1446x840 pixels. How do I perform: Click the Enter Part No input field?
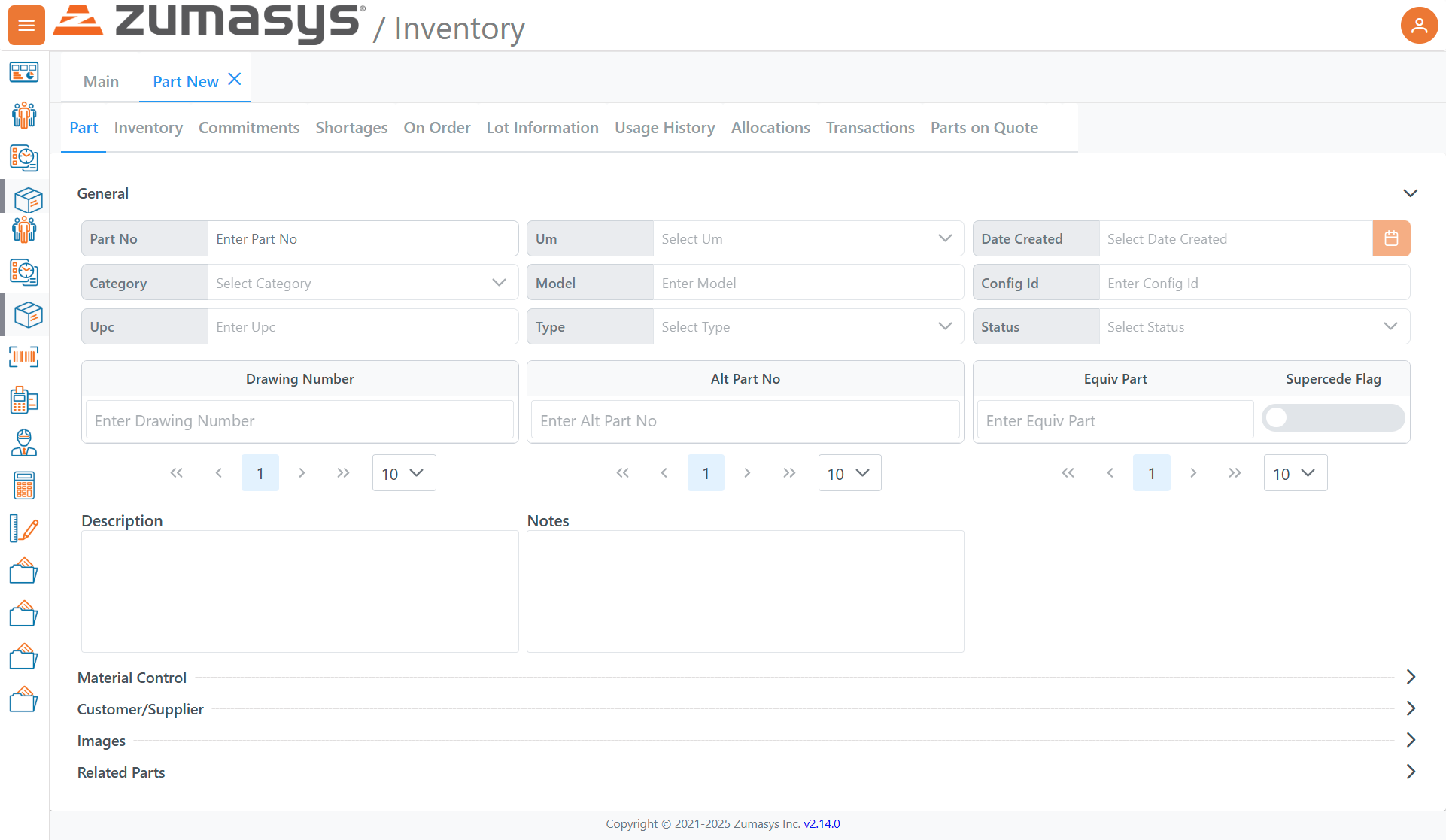[363, 238]
